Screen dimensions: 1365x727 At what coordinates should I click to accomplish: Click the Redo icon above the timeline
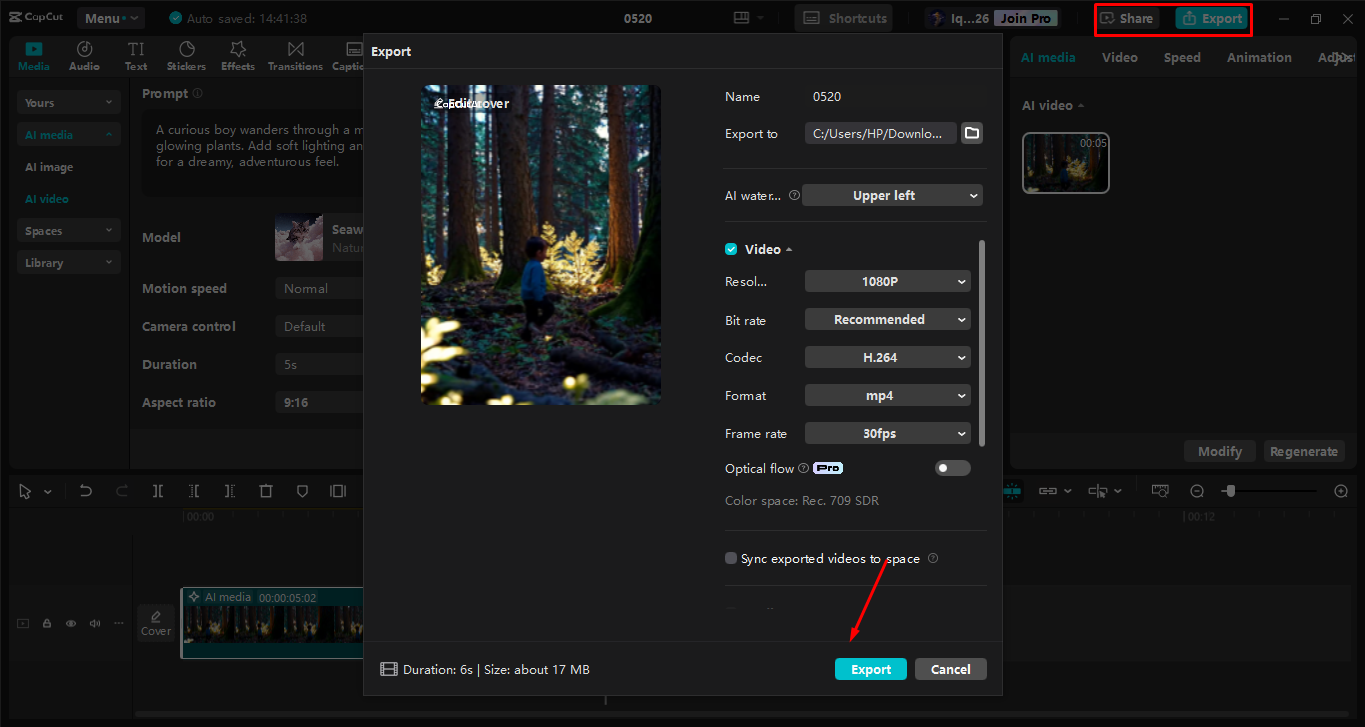point(121,491)
